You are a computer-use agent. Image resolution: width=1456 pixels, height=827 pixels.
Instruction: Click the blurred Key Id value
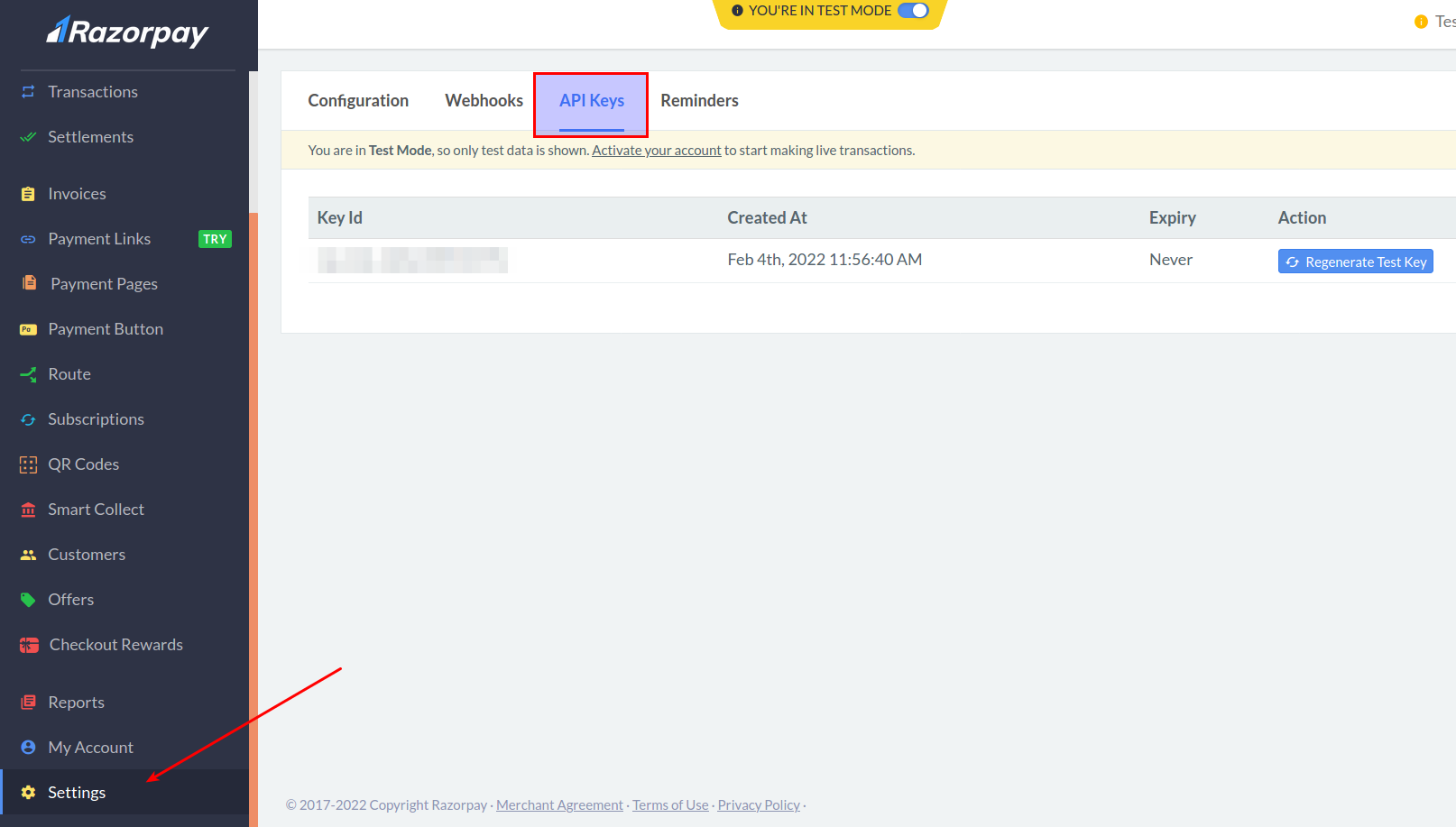coord(412,260)
